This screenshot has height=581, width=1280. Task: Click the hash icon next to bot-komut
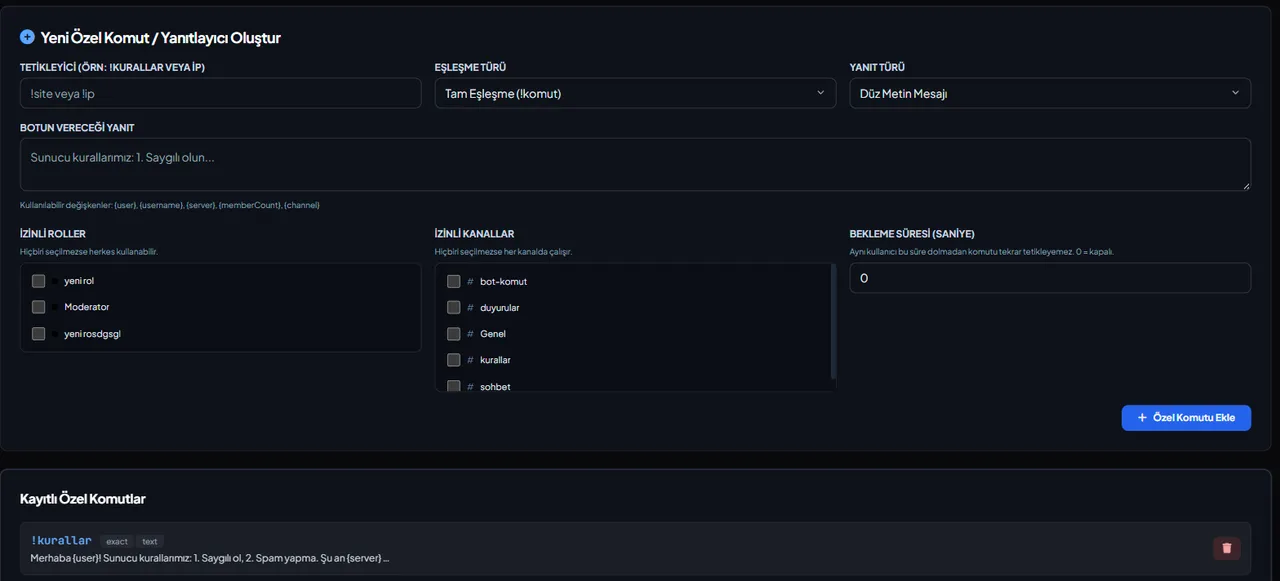pyautogui.click(x=470, y=282)
